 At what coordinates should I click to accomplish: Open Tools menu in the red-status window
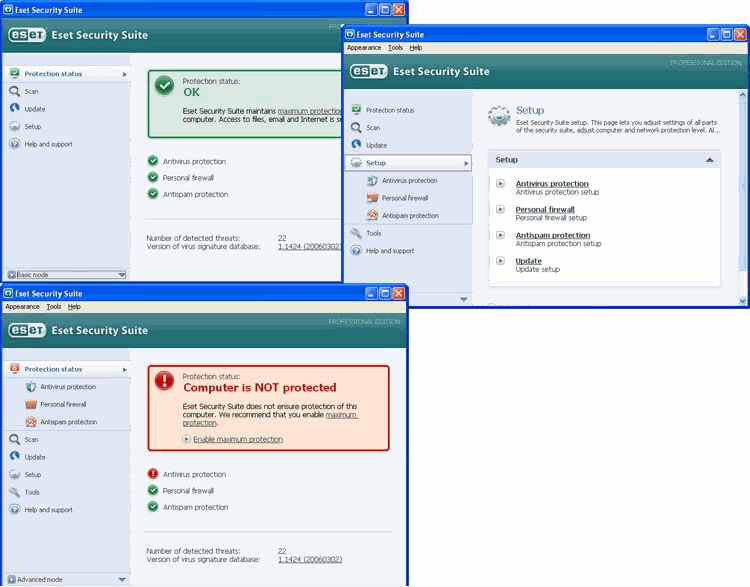(x=54, y=307)
